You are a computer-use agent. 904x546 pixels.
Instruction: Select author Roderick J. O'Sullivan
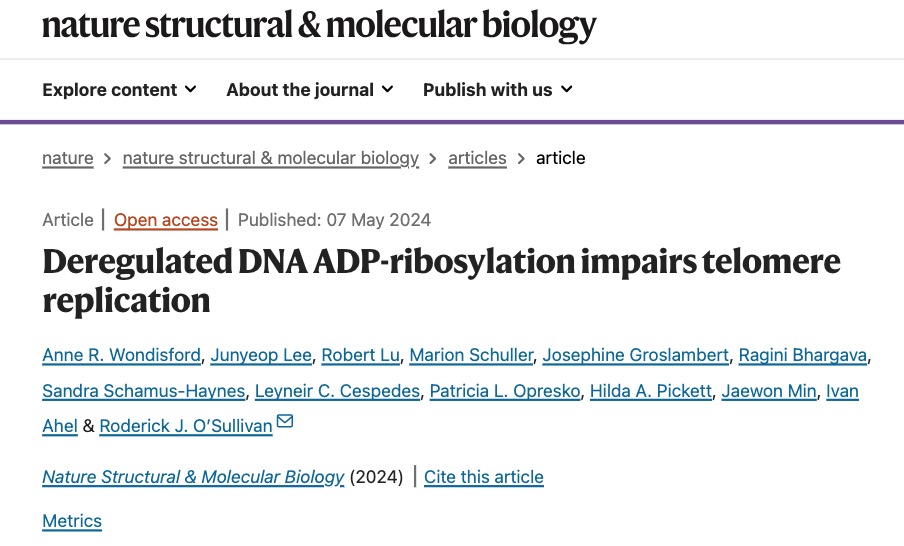pyautogui.click(x=186, y=426)
